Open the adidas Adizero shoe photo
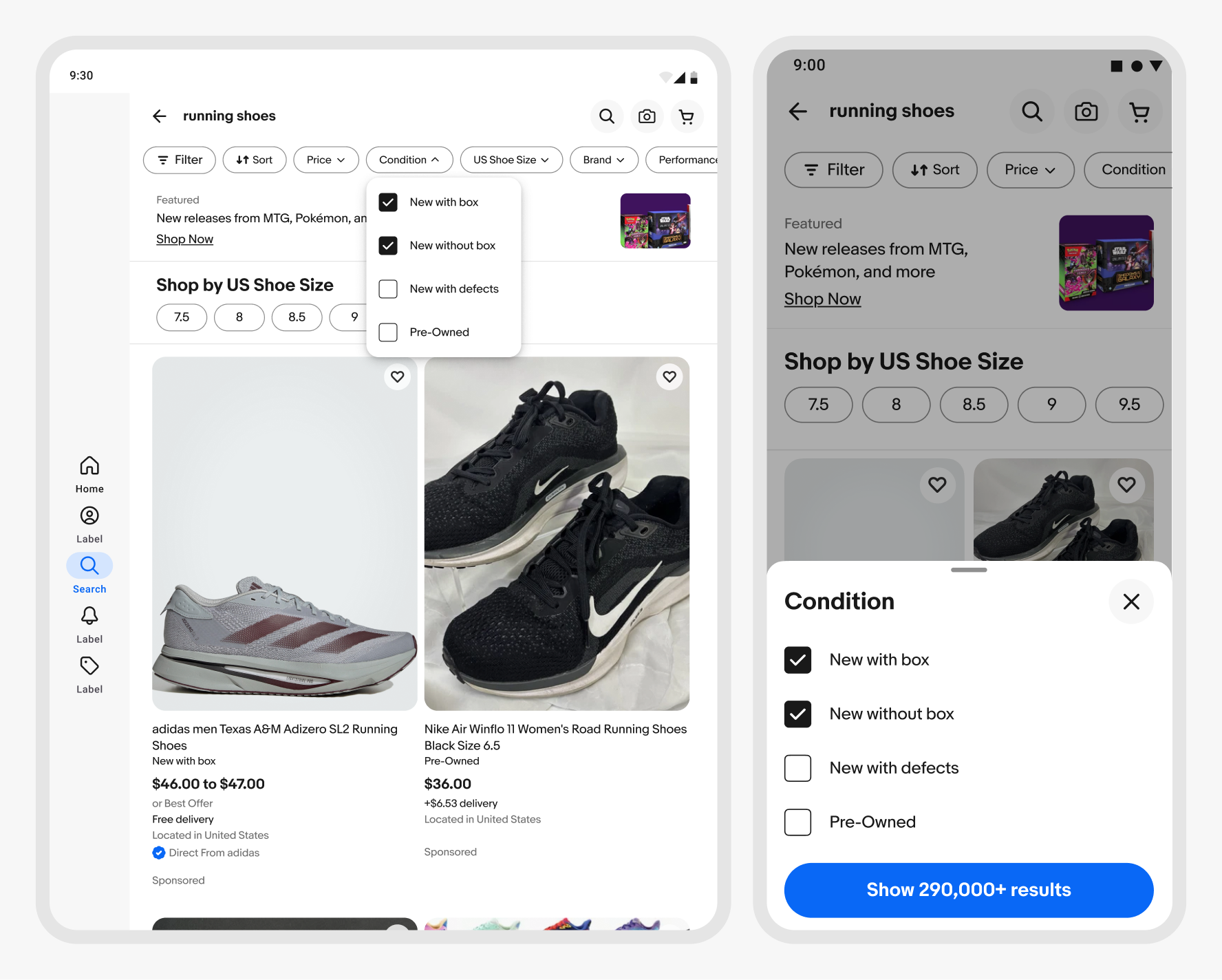The width and height of the screenshot is (1222, 980). pos(285,533)
